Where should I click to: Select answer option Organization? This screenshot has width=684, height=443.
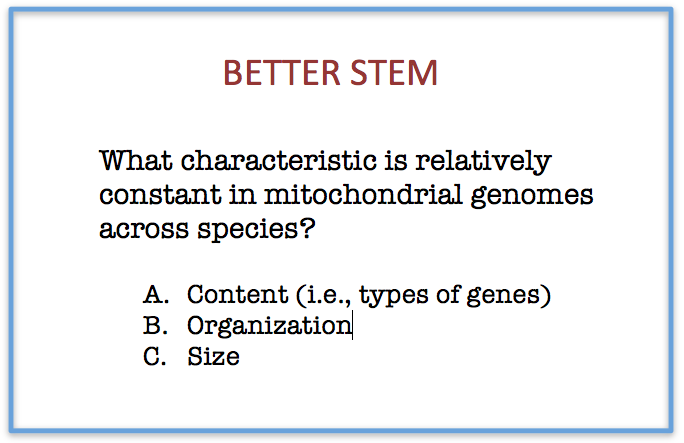(x=268, y=326)
